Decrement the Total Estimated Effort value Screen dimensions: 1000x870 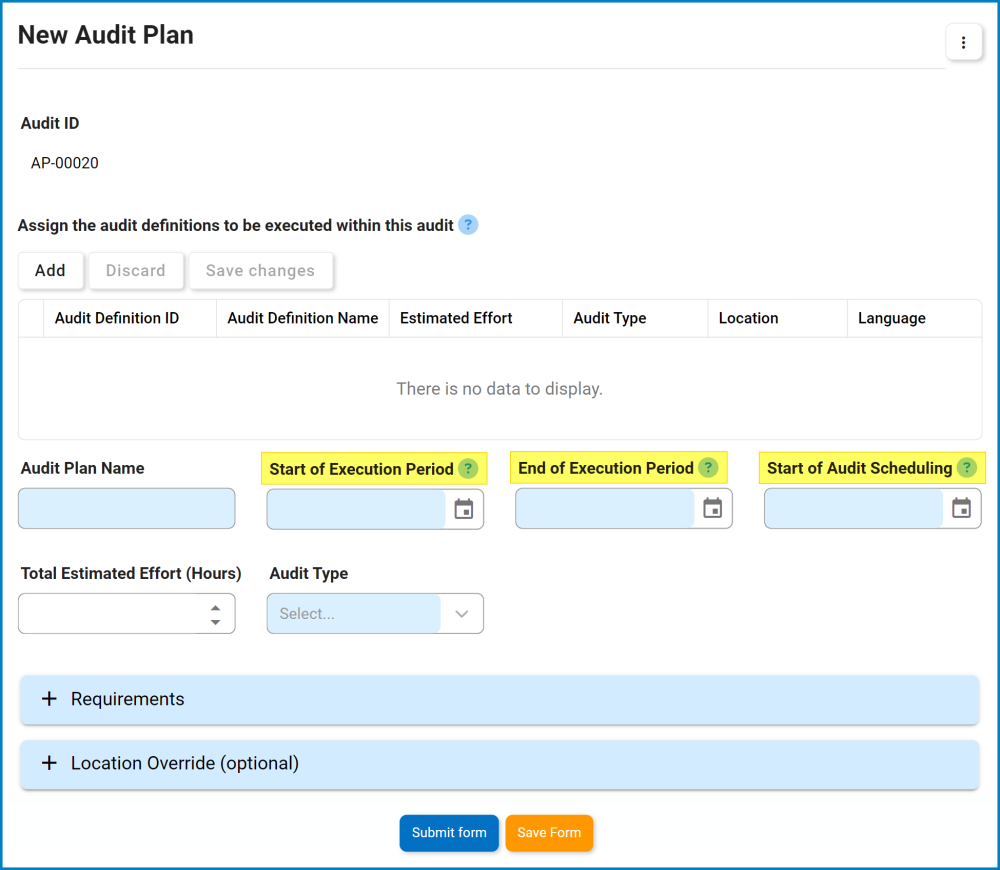click(215, 620)
